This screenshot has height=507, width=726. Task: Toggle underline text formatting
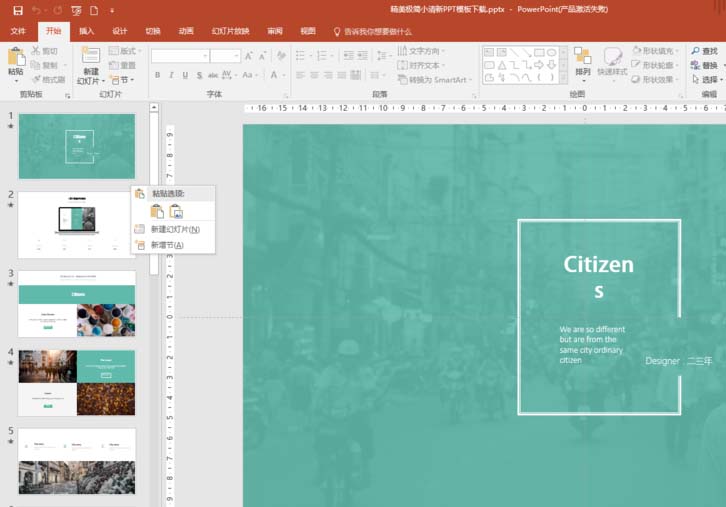[x=185, y=75]
